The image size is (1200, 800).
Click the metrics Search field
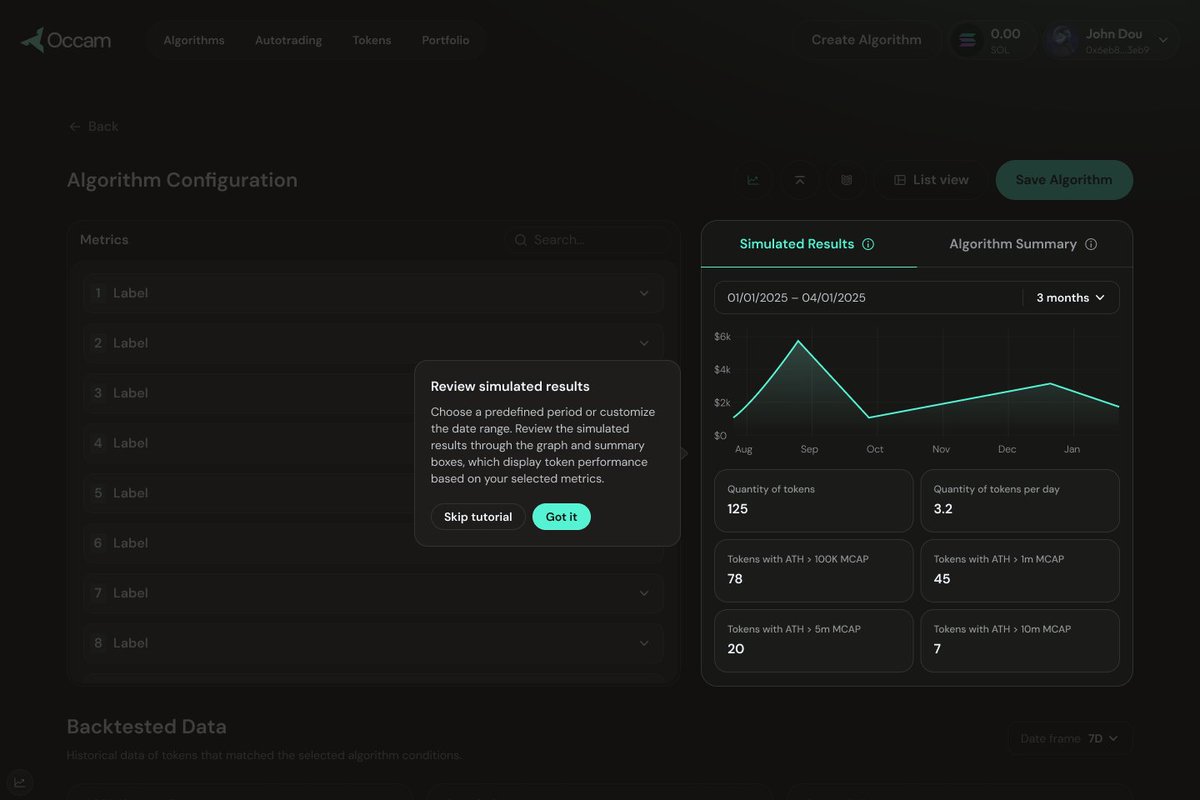588,240
